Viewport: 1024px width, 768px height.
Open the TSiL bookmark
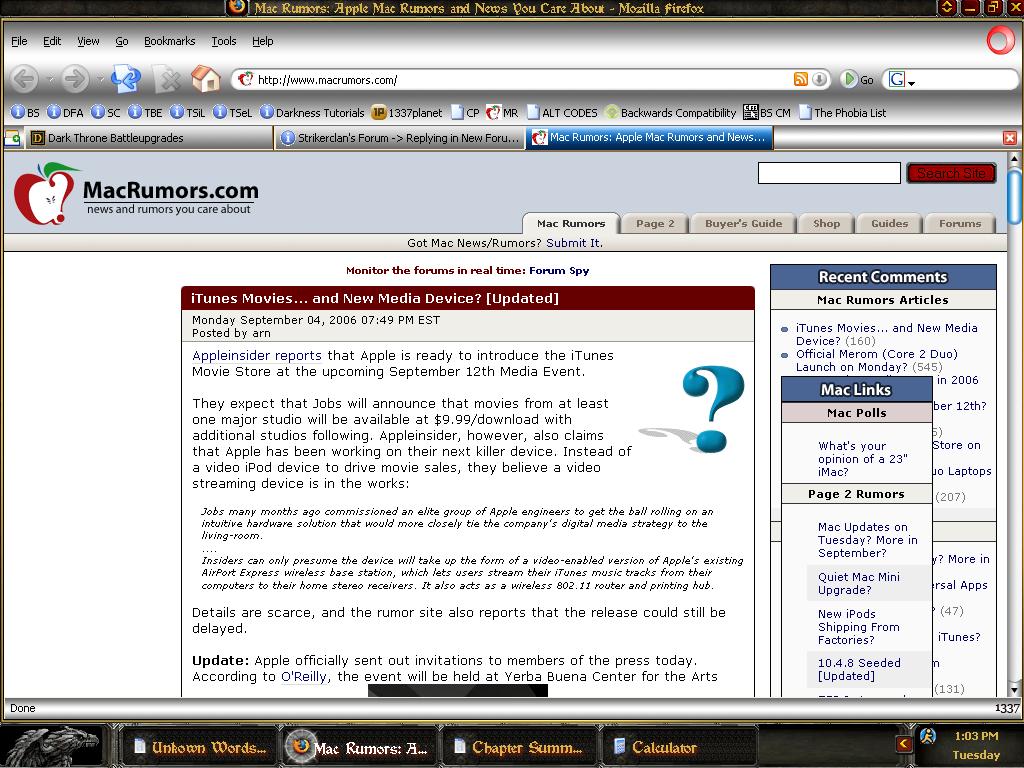pos(187,112)
